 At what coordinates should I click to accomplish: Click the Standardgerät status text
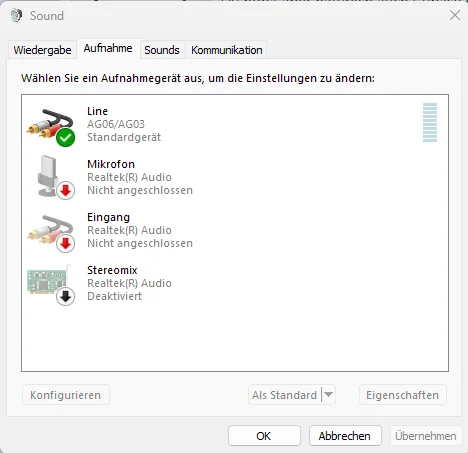[124, 137]
